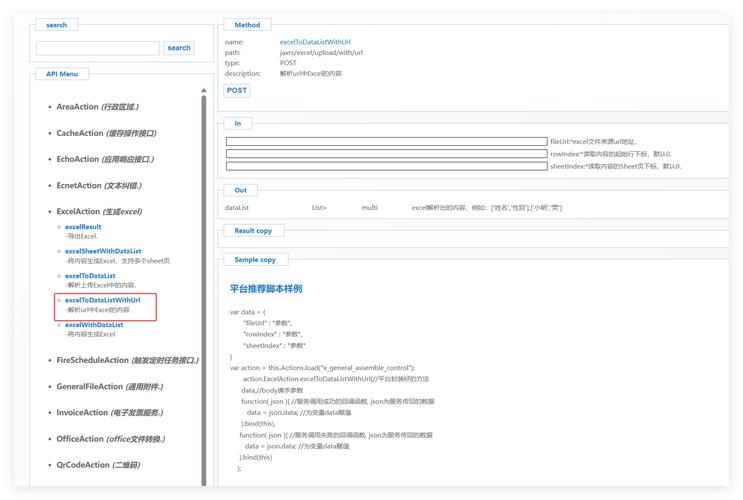Select the highlighted excelToDataListWithUrl entry
Viewport: 743px width, 500px height.
pyautogui.click(x=102, y=300)
